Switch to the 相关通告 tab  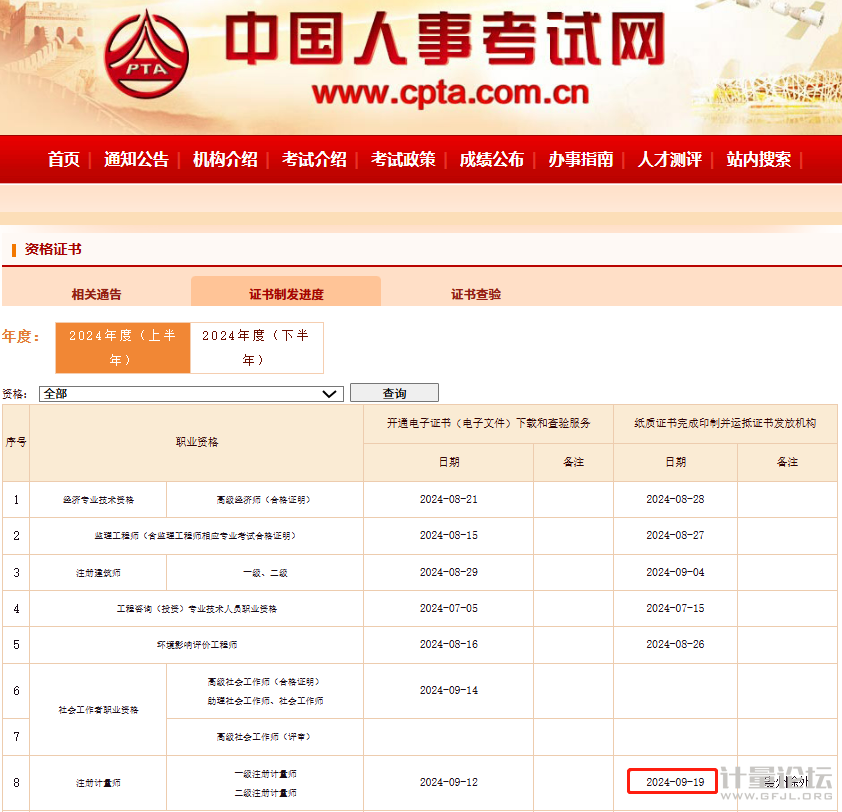point(97,294)
